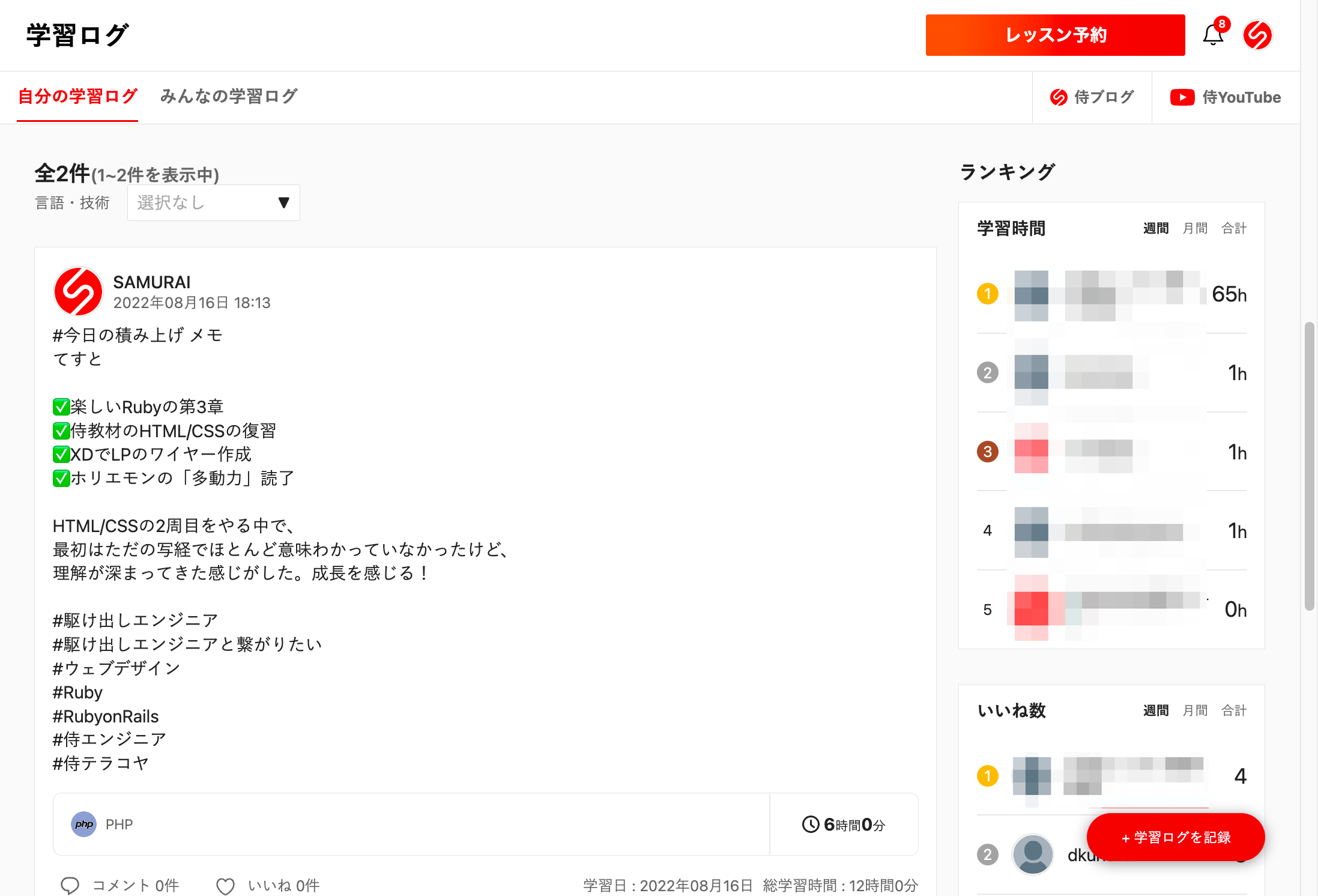The height and width of the screenshot is (896, 1318).
Task: Click the レッスン予約 button
Action: click(x=1055, y=35)
